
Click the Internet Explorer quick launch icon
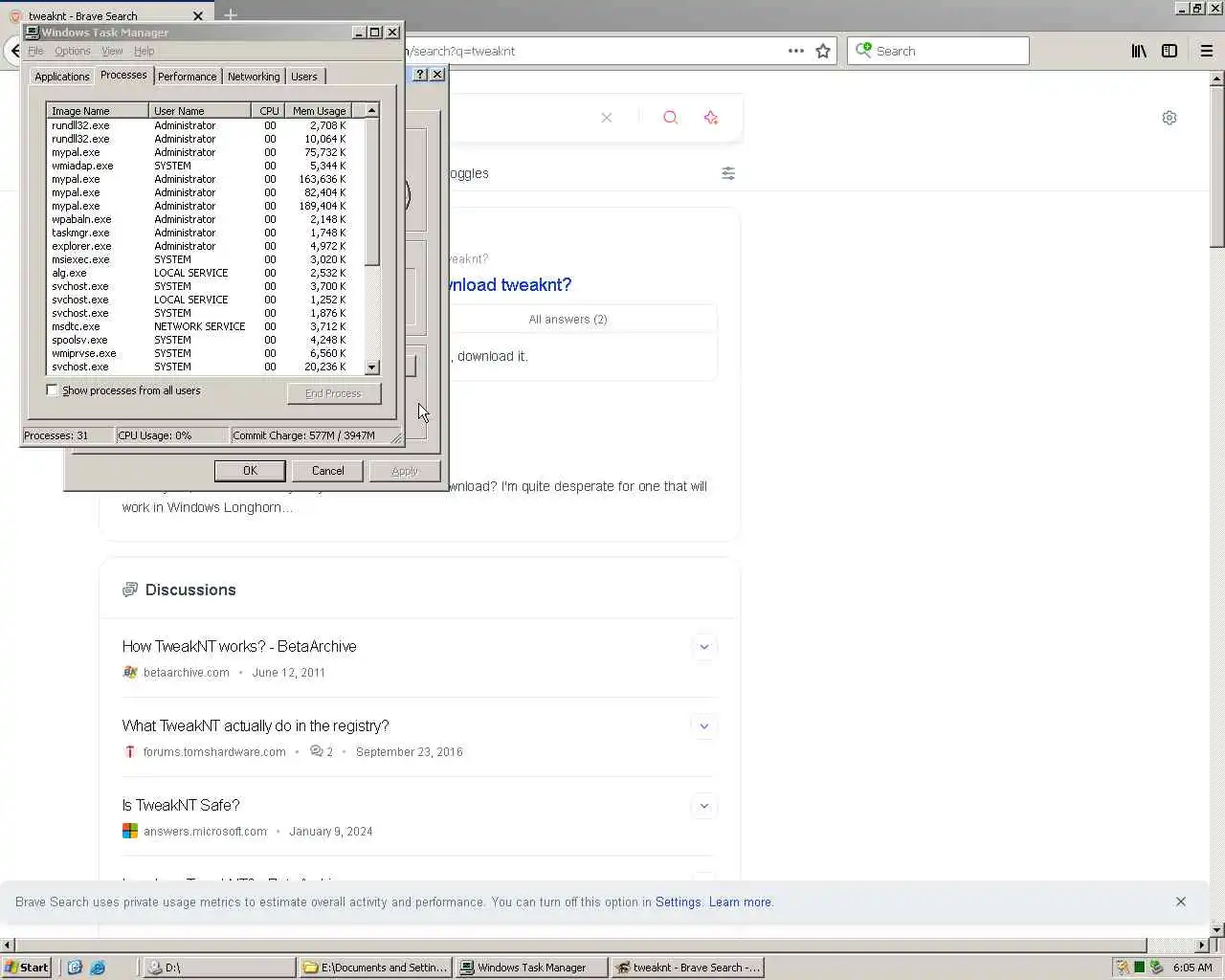(x=98, y=968)
